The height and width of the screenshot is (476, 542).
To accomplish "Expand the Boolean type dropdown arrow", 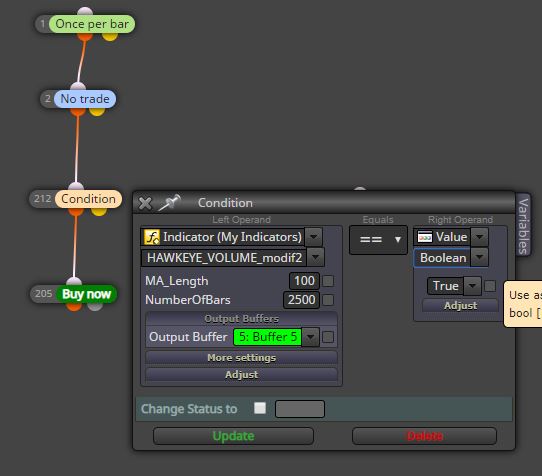I will tap(479, 258).
